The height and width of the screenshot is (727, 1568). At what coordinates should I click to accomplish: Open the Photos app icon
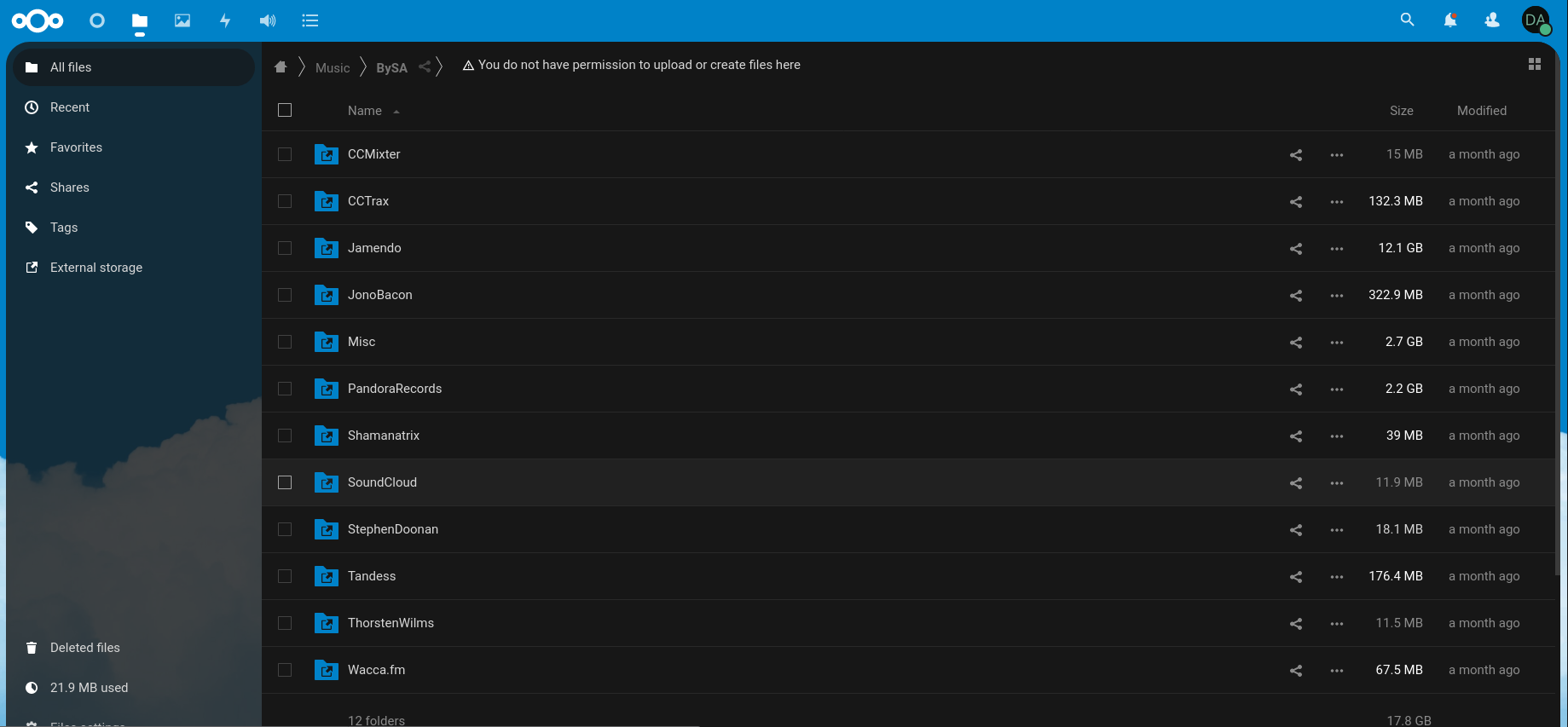coord(182,20)
